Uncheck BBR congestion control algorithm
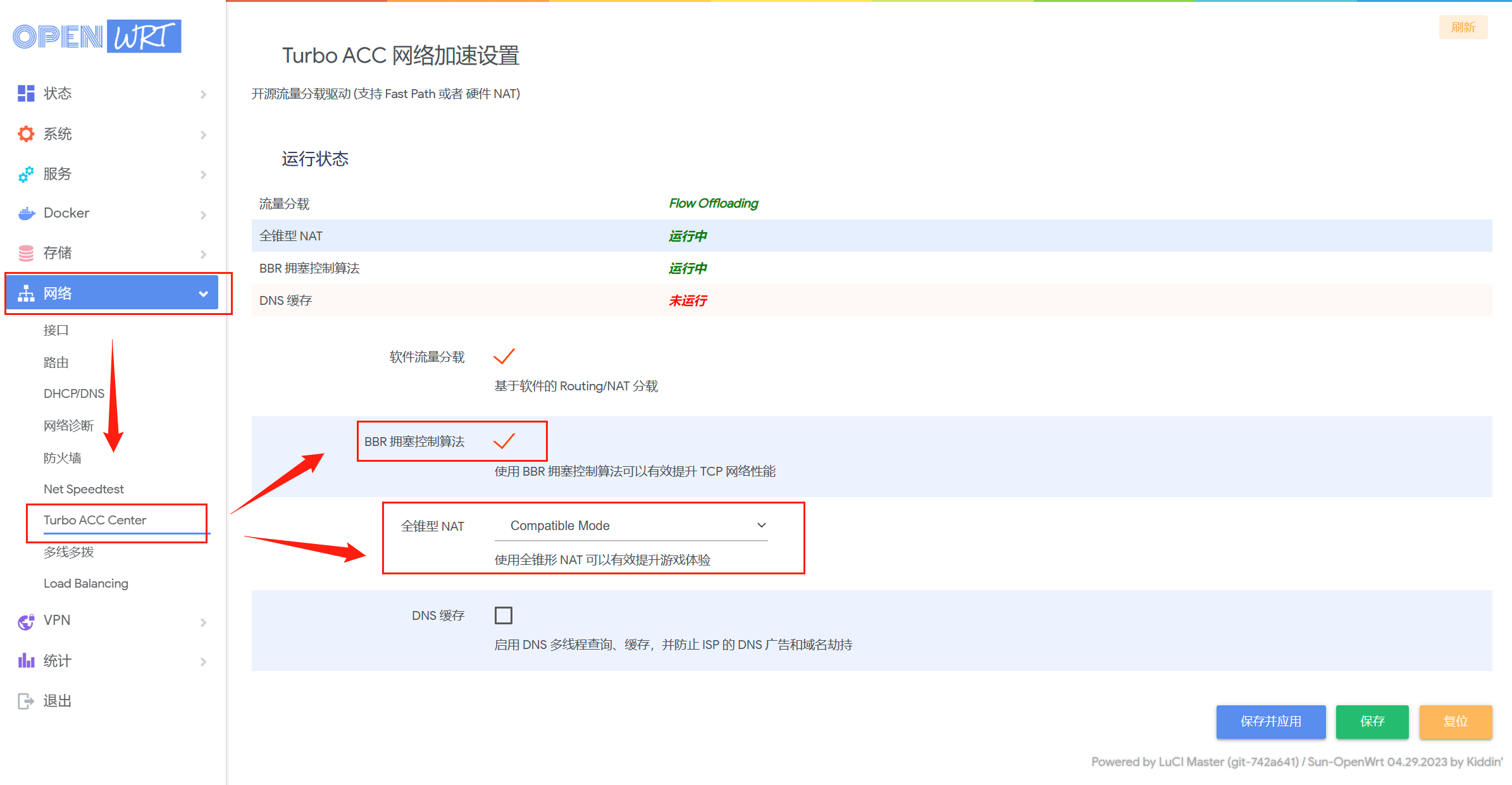This screenshot has width=1512, height=785. pyautogui.click(x=504, y=441)
